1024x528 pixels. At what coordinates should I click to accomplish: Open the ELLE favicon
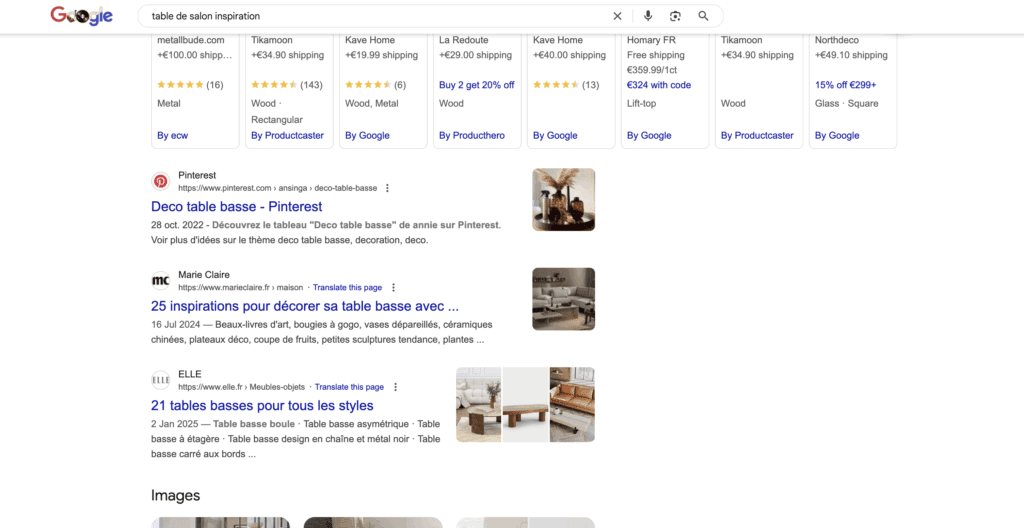coord(161,380)
